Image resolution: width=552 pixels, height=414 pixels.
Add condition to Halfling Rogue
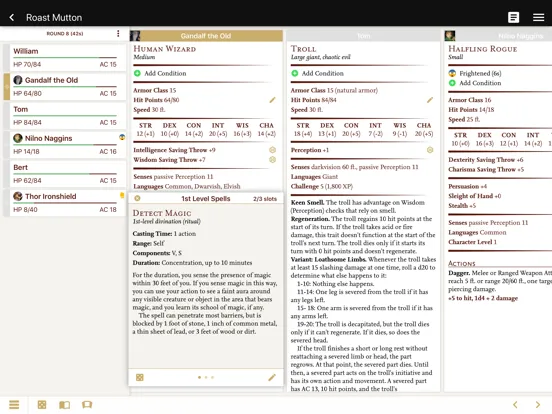click(475, 83)
